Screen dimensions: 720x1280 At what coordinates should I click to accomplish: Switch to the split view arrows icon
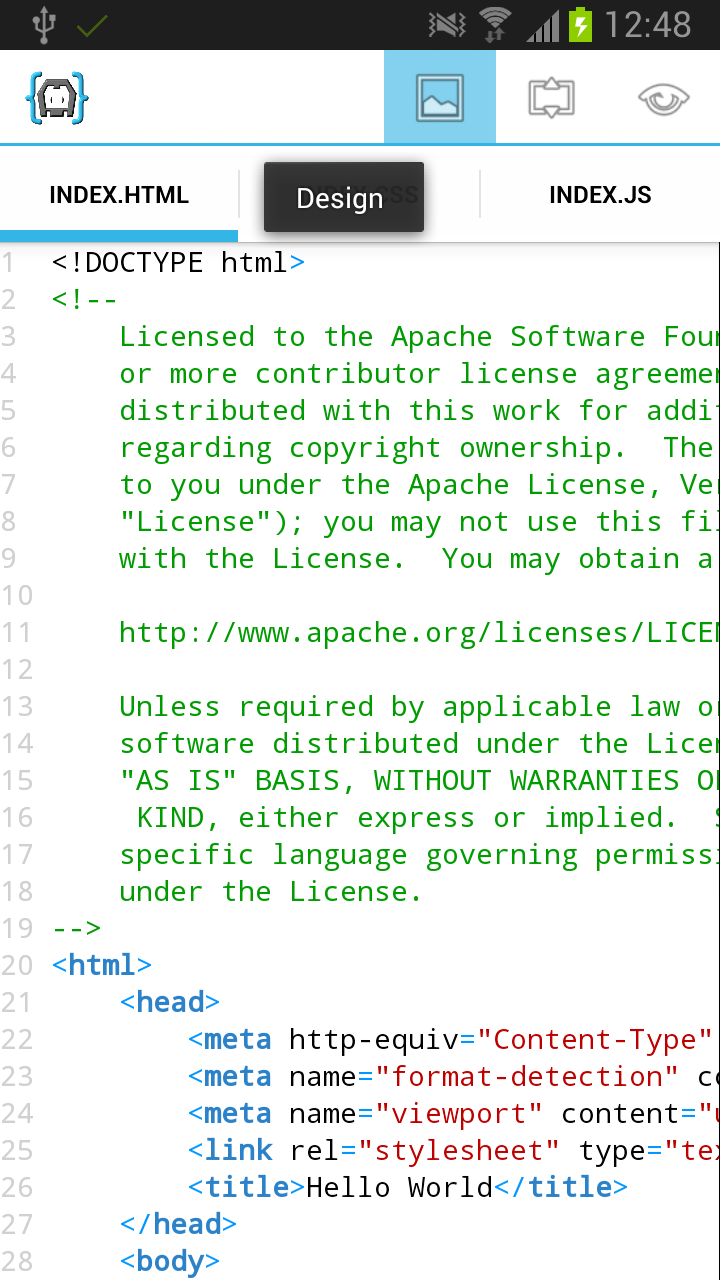point(551,98)
